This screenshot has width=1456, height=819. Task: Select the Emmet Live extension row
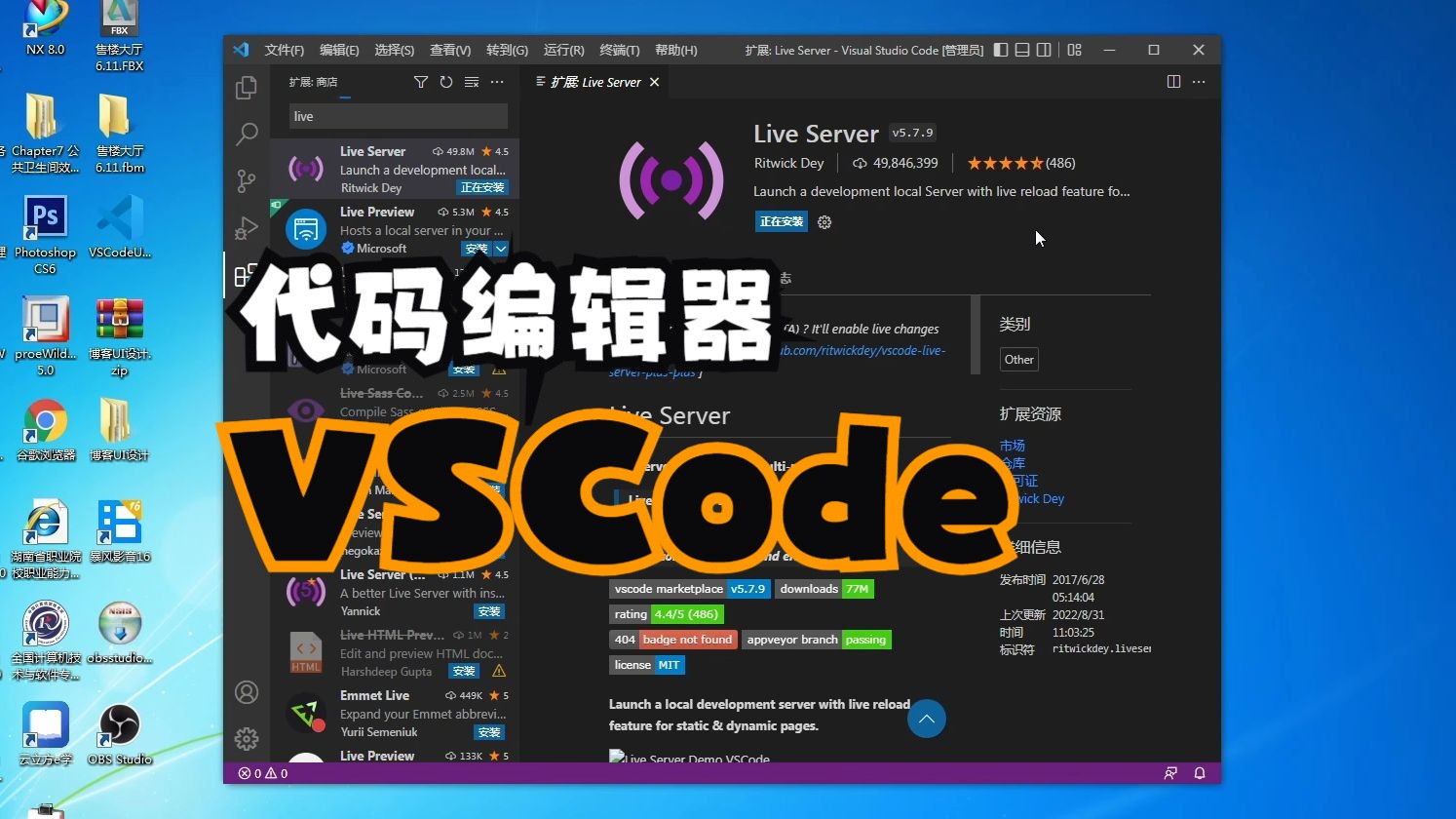click(395, 713)
